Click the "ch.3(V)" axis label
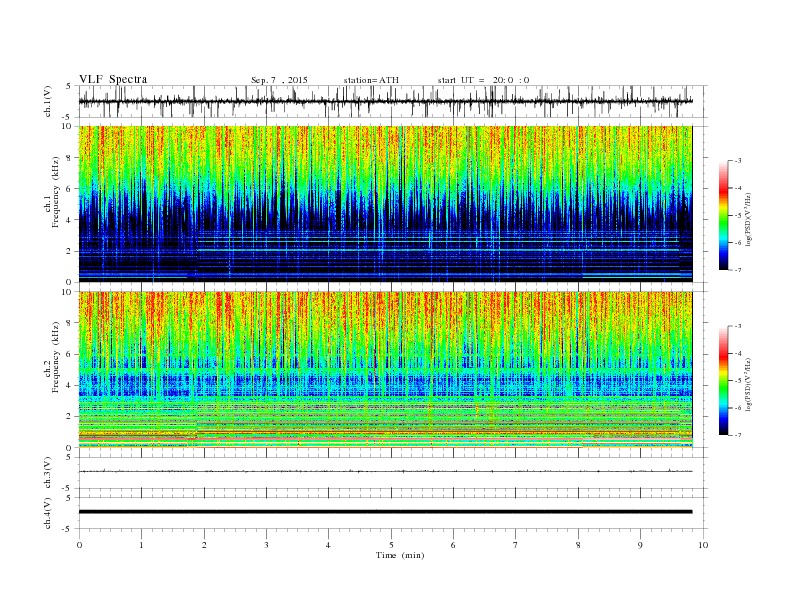 coord(48,473)
